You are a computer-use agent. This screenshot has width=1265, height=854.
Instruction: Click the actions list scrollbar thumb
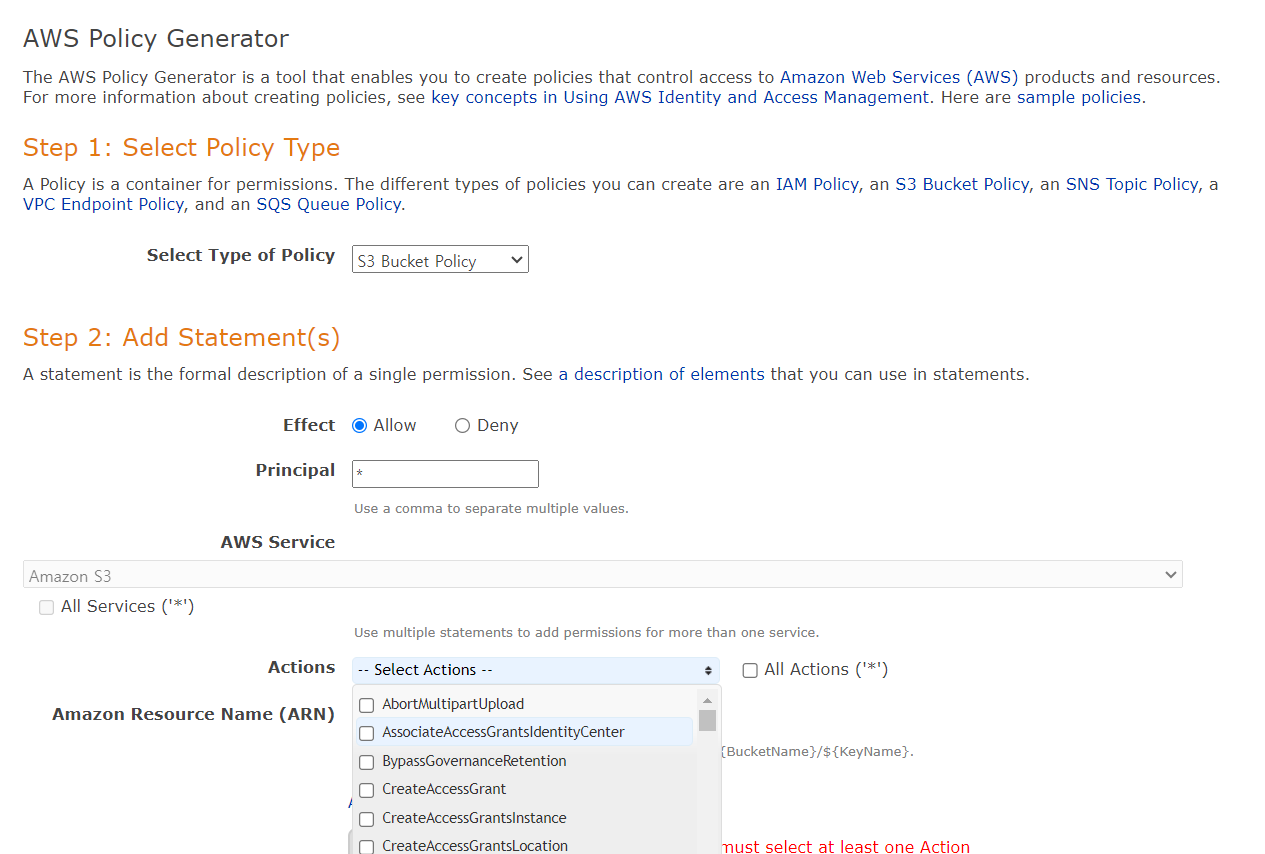(x=707, y=721)
